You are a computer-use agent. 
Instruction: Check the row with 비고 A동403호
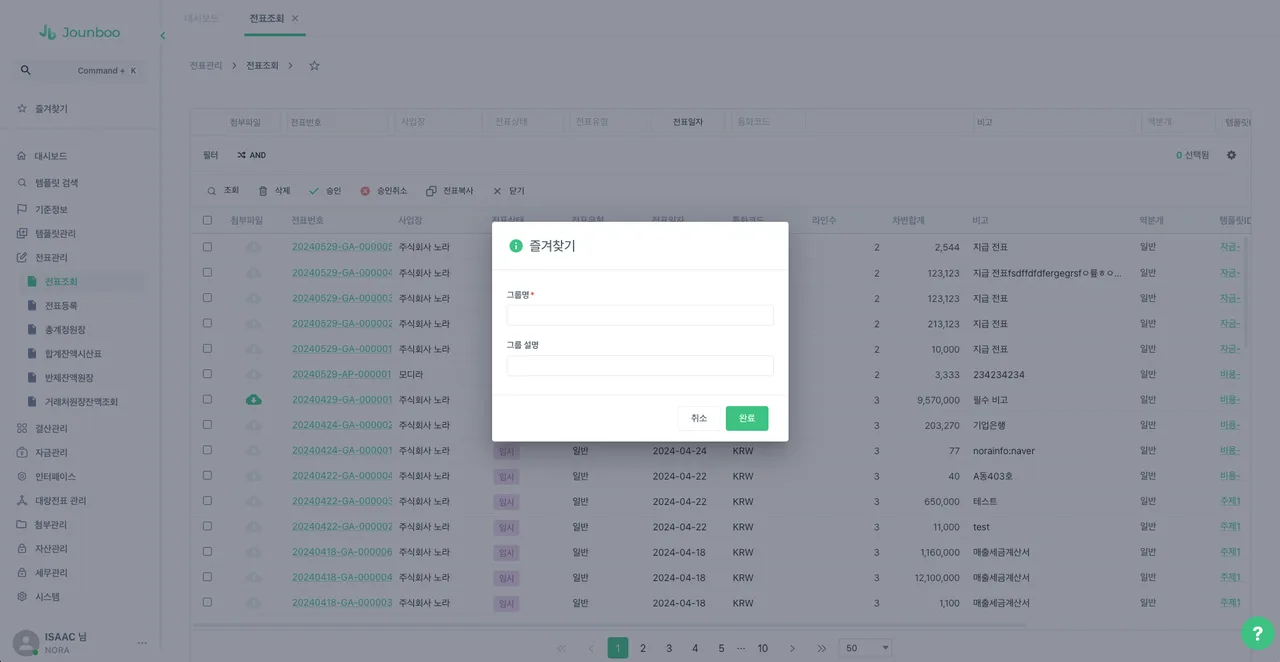[x=207, y=476]
